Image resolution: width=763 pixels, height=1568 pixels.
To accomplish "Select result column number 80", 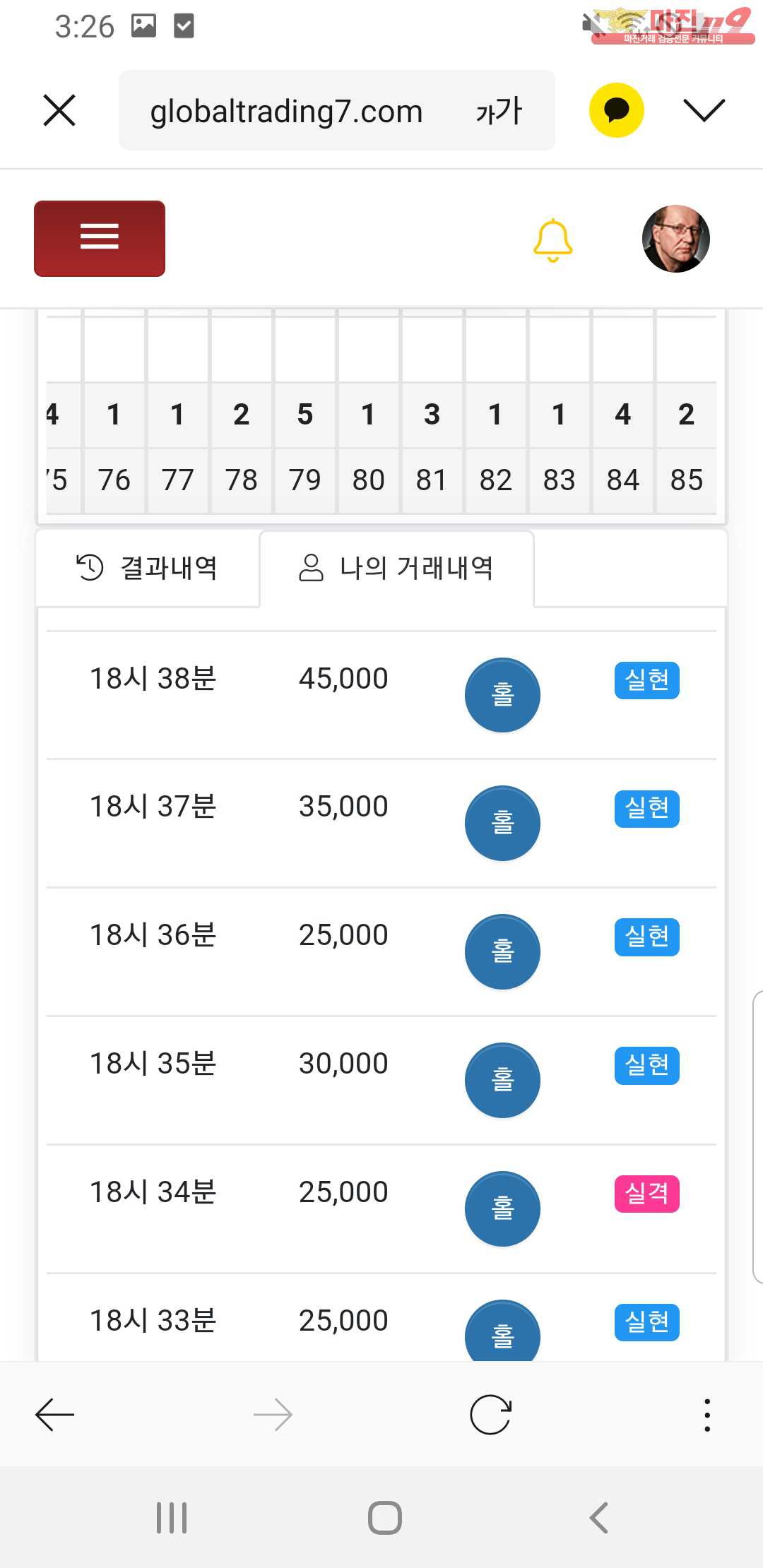I will [368, 480].
